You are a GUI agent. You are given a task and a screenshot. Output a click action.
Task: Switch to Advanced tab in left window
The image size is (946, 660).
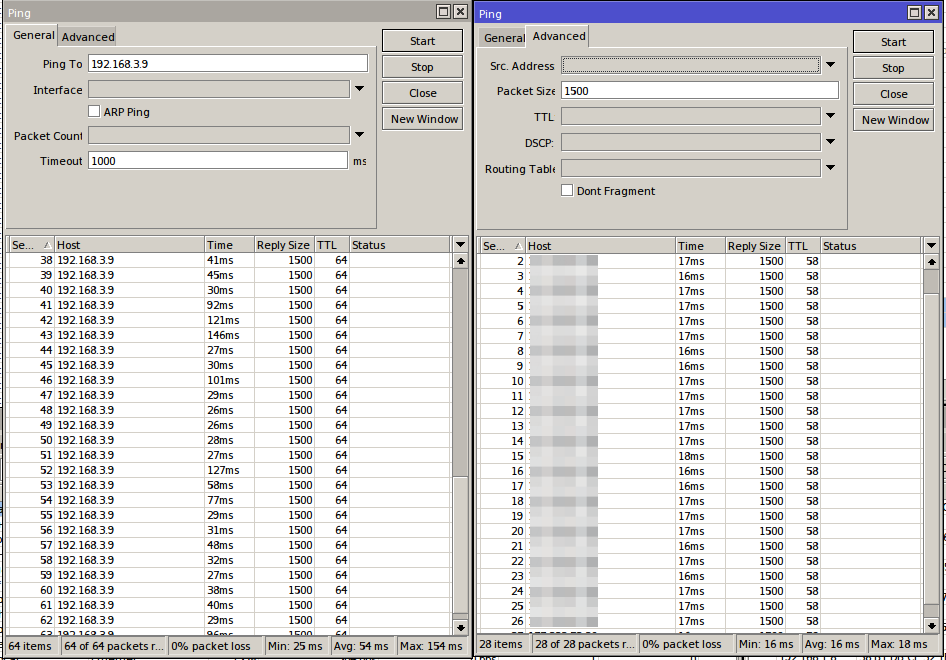pyautogui.click(x=88, y=37)
